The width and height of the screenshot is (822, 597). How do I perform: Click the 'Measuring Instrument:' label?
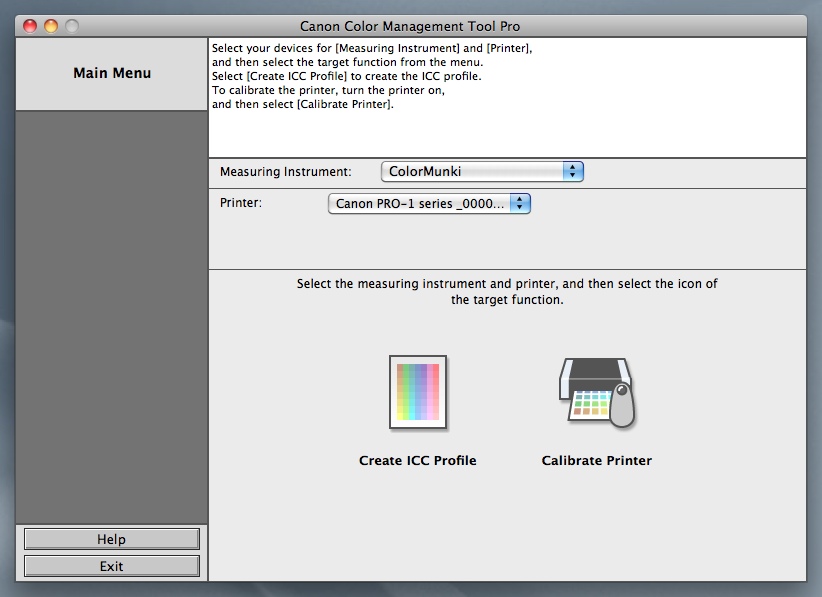(285, 172)
